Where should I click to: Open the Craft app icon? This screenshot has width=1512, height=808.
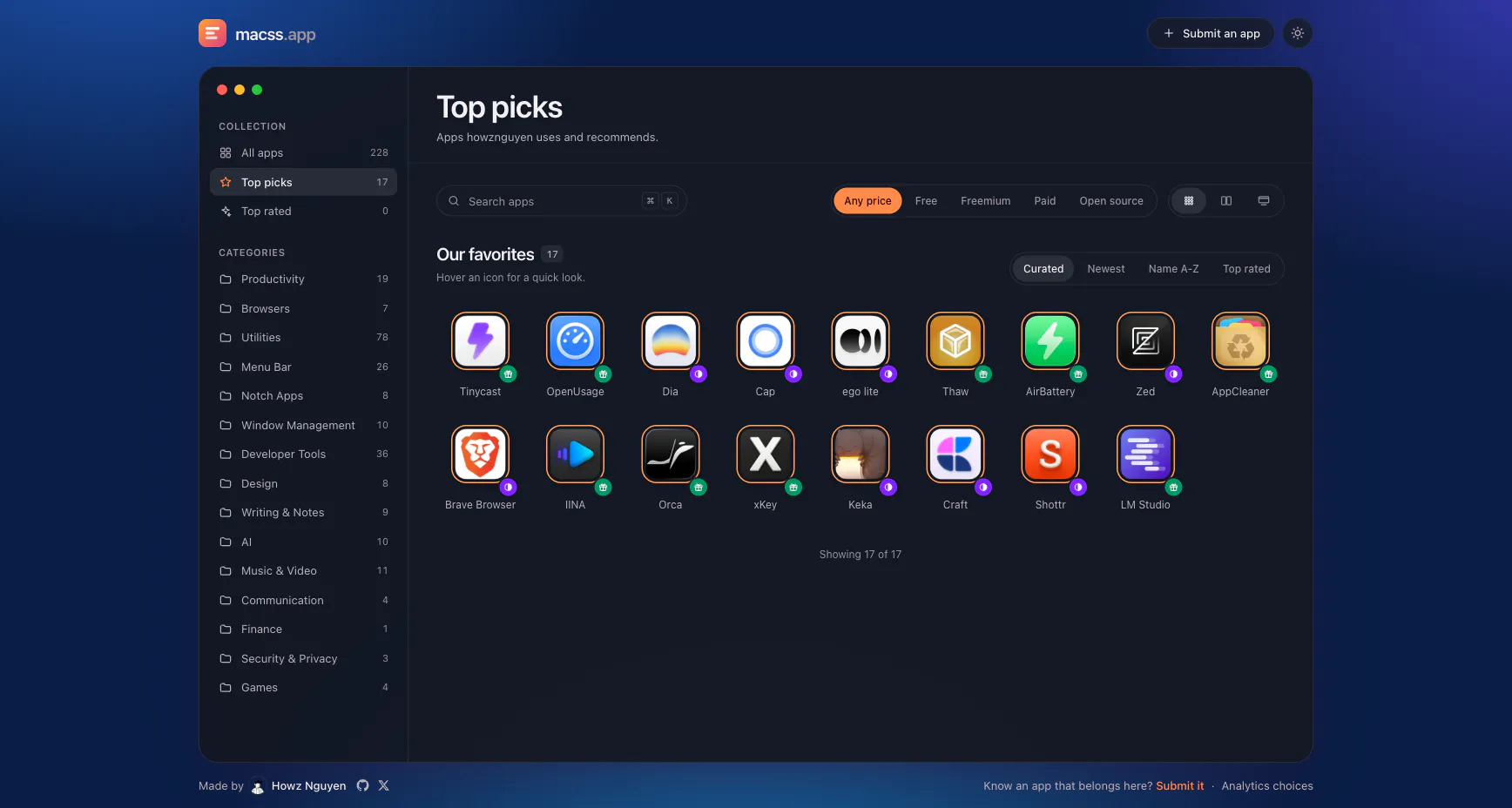[x=955, y=454]
